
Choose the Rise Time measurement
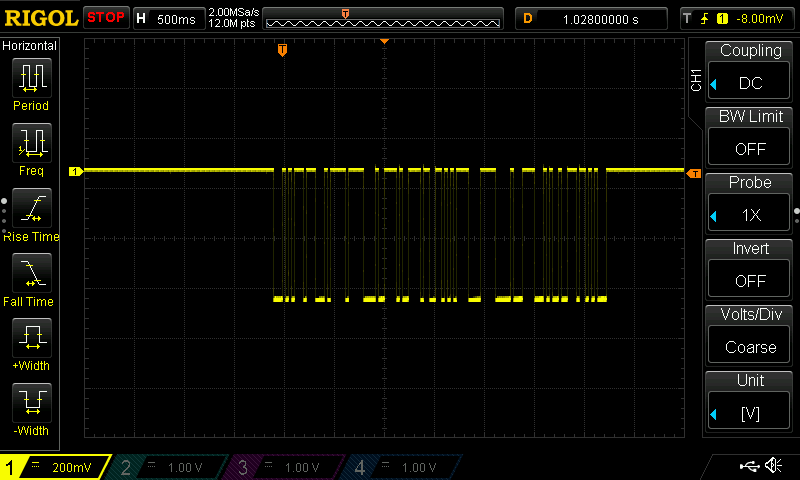click(x=30, y=213)
